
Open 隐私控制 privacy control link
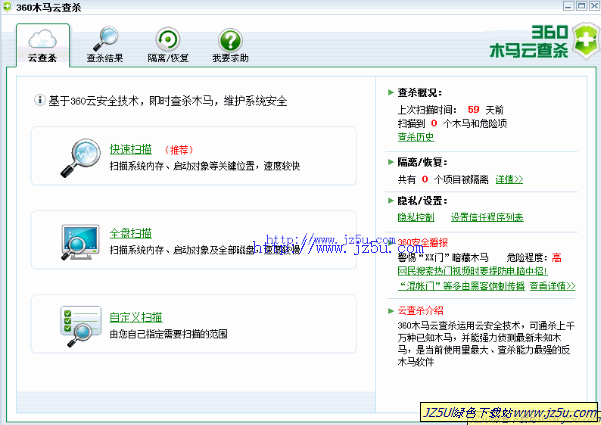pos(416,217)
